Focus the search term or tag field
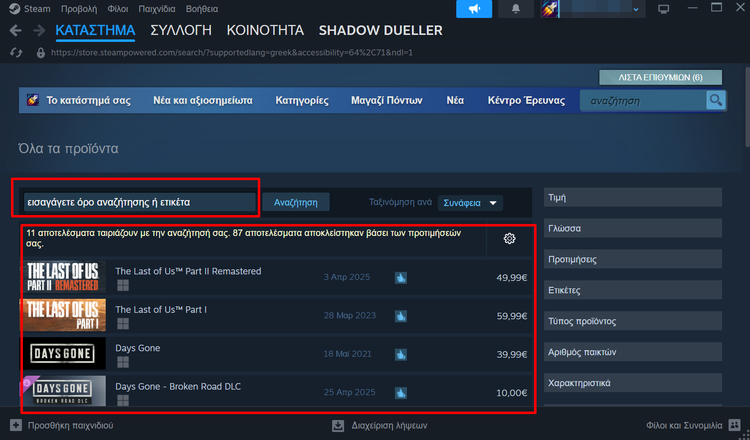Screen dimensions: 750x440 pos(140,202)
